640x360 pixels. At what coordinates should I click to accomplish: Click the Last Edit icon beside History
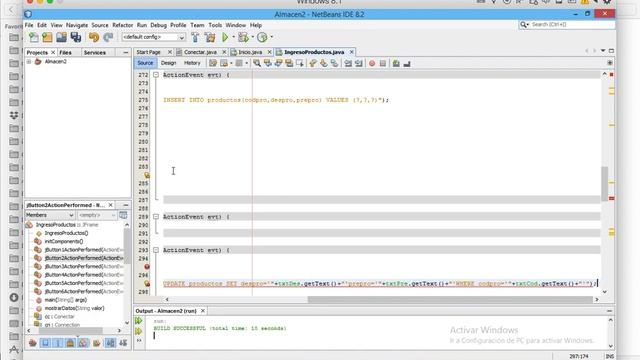pyautogui.click(x=213, y=63)
